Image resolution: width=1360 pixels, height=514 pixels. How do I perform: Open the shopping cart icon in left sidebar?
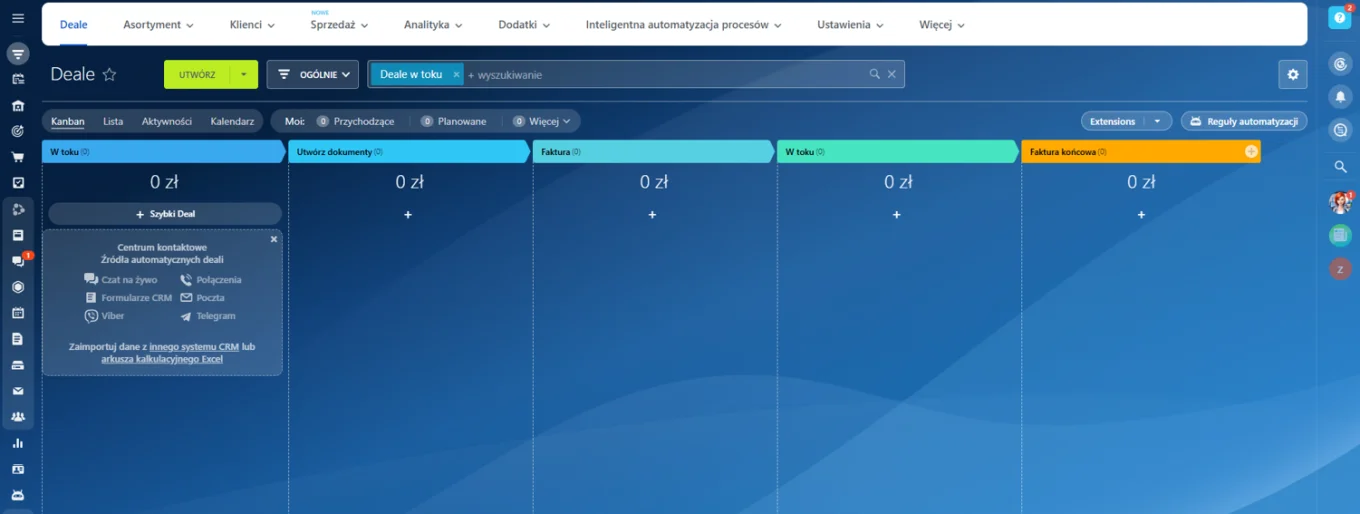[x=18, y=157]
